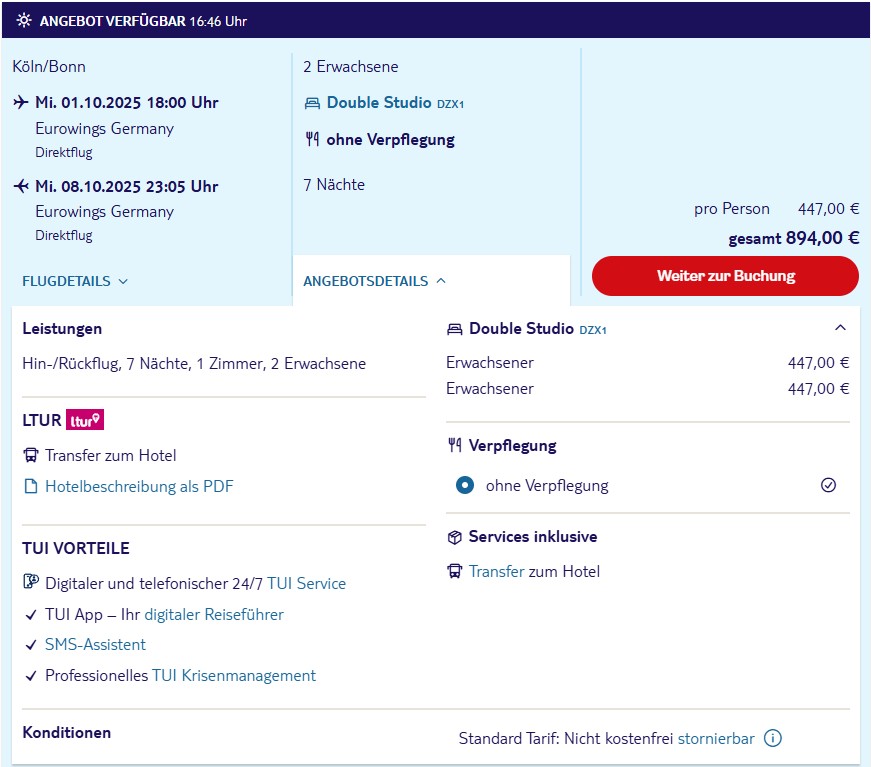Viewport: 871px width, 767px height.
Task: Click the 2 Erwachsene text
Action: tap(351, 67)
